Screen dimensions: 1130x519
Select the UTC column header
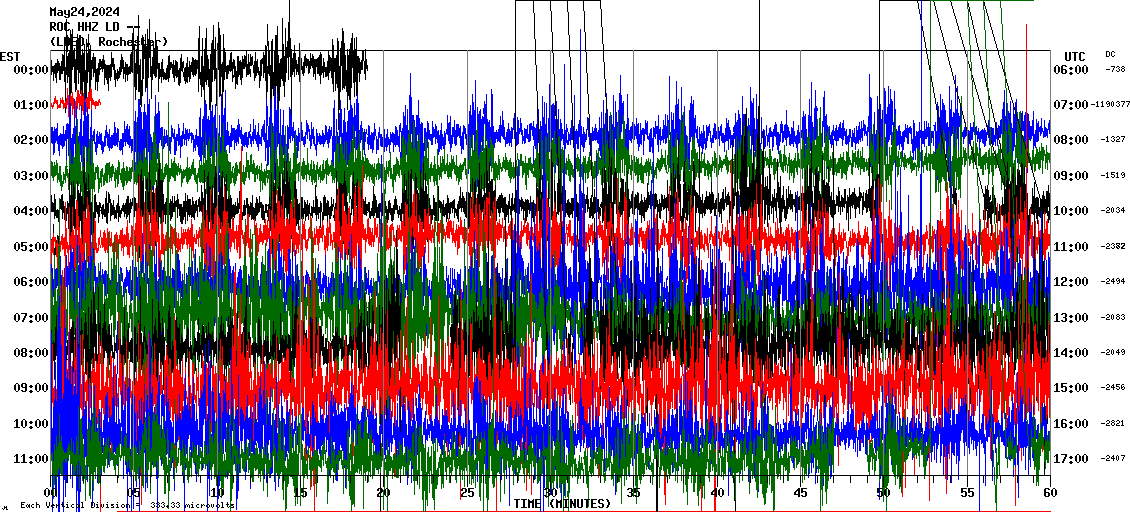tap(1075, 56)
